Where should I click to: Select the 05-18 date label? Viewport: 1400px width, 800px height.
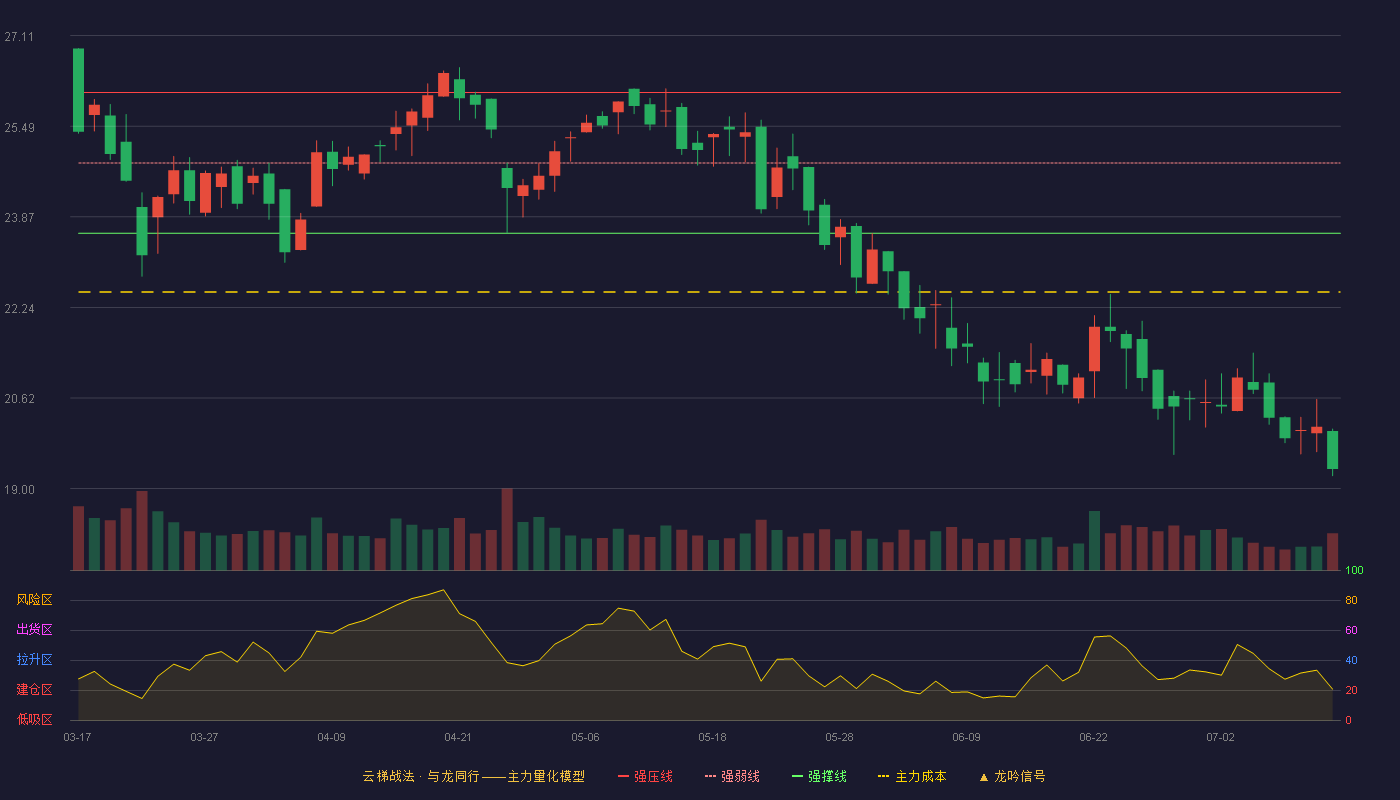pyautogui.click(x=712, y=737)
